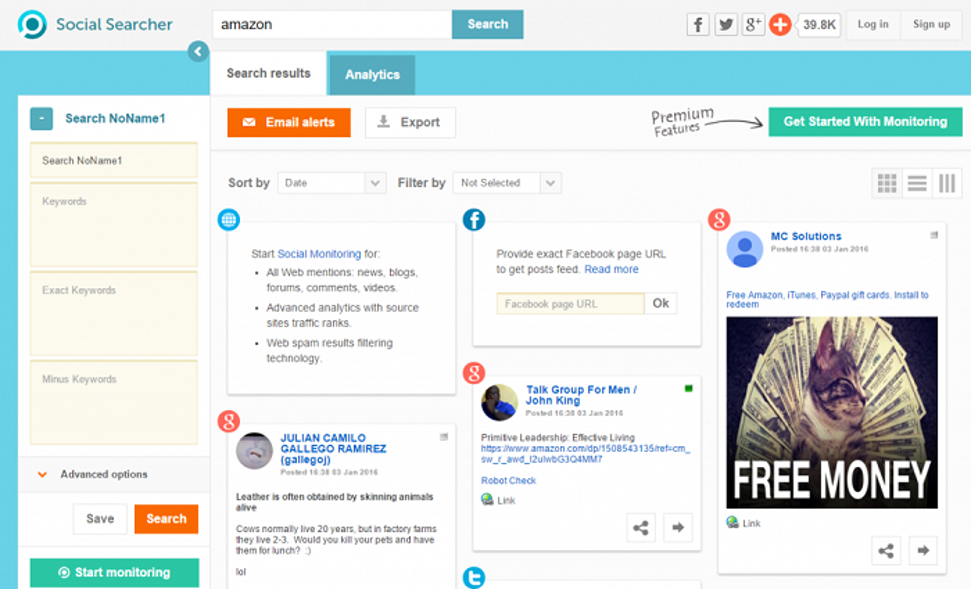The height and width of the screenshot is (590, 972).
Task: Open the Search results tab
Action: point(268,73)
